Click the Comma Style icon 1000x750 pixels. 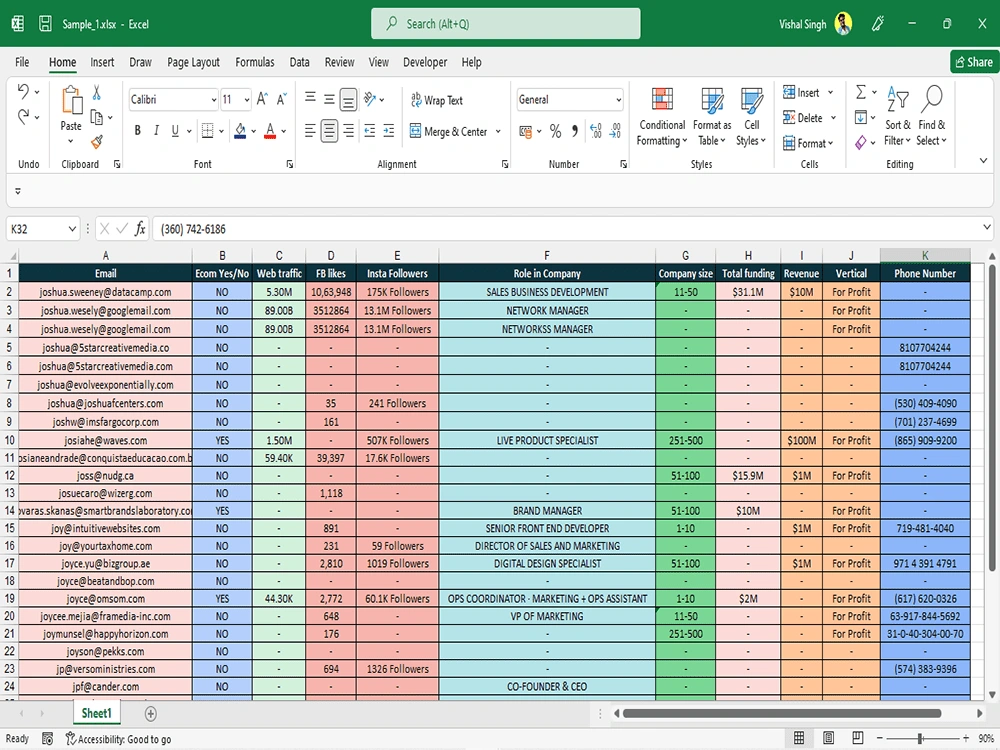(x=575, y=131)
